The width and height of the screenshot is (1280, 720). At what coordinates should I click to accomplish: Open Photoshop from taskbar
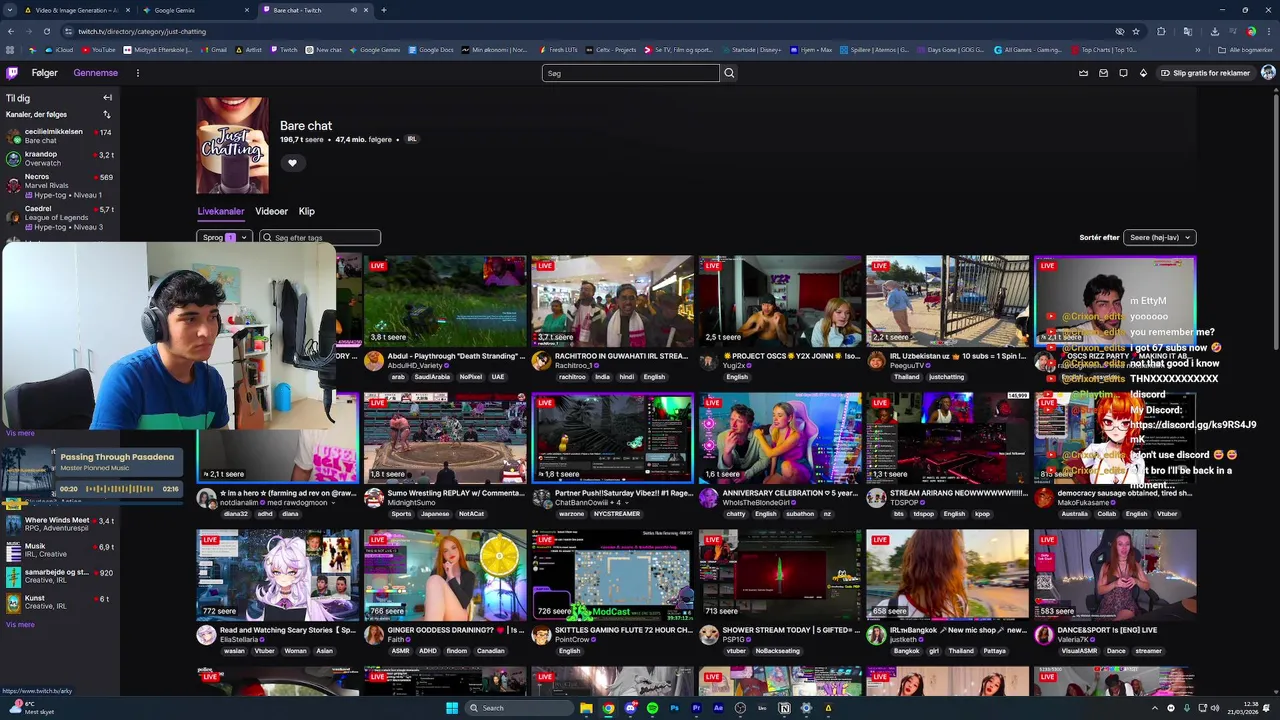click(x=674, y=708)
